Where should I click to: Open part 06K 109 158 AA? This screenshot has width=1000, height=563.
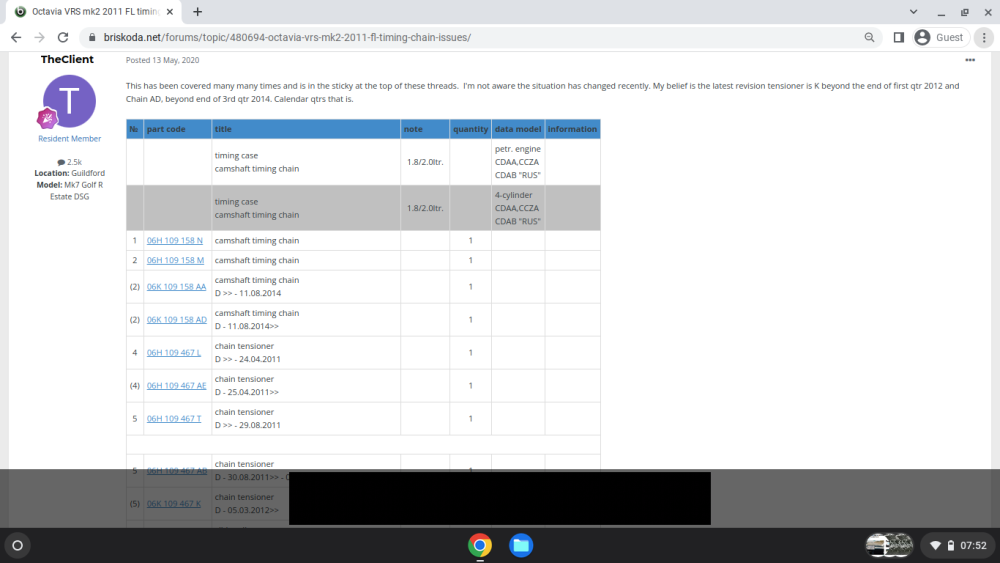point(177,287)
